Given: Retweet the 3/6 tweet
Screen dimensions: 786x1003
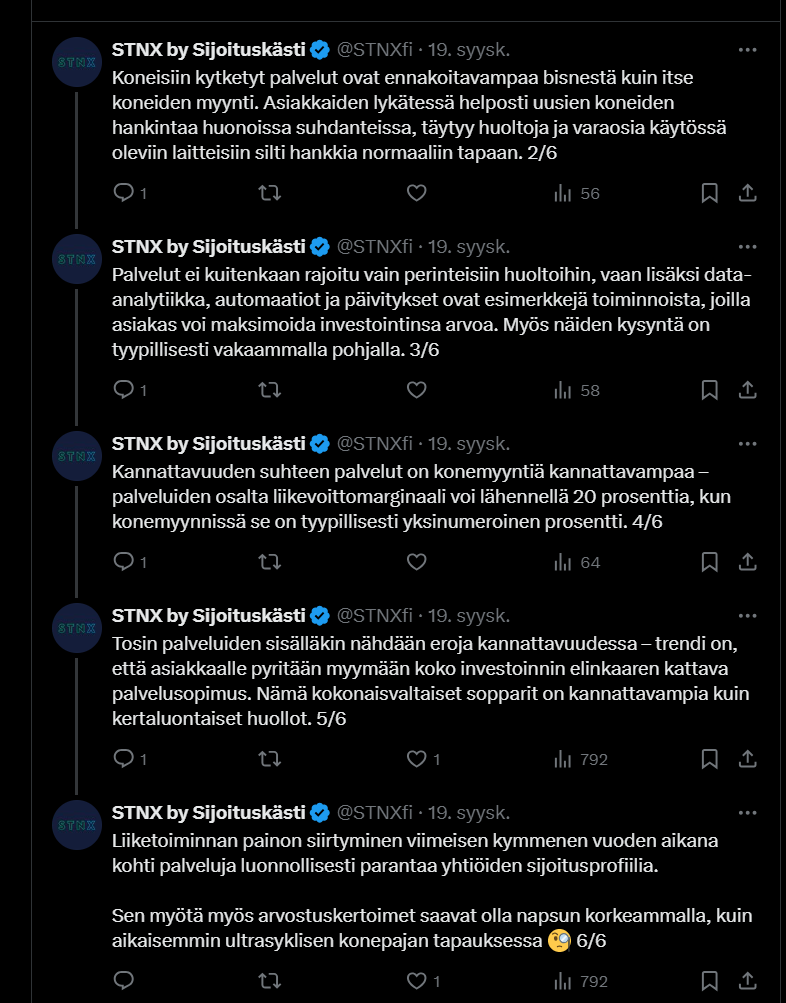Looking at the screenshot, I should point(270,390).
